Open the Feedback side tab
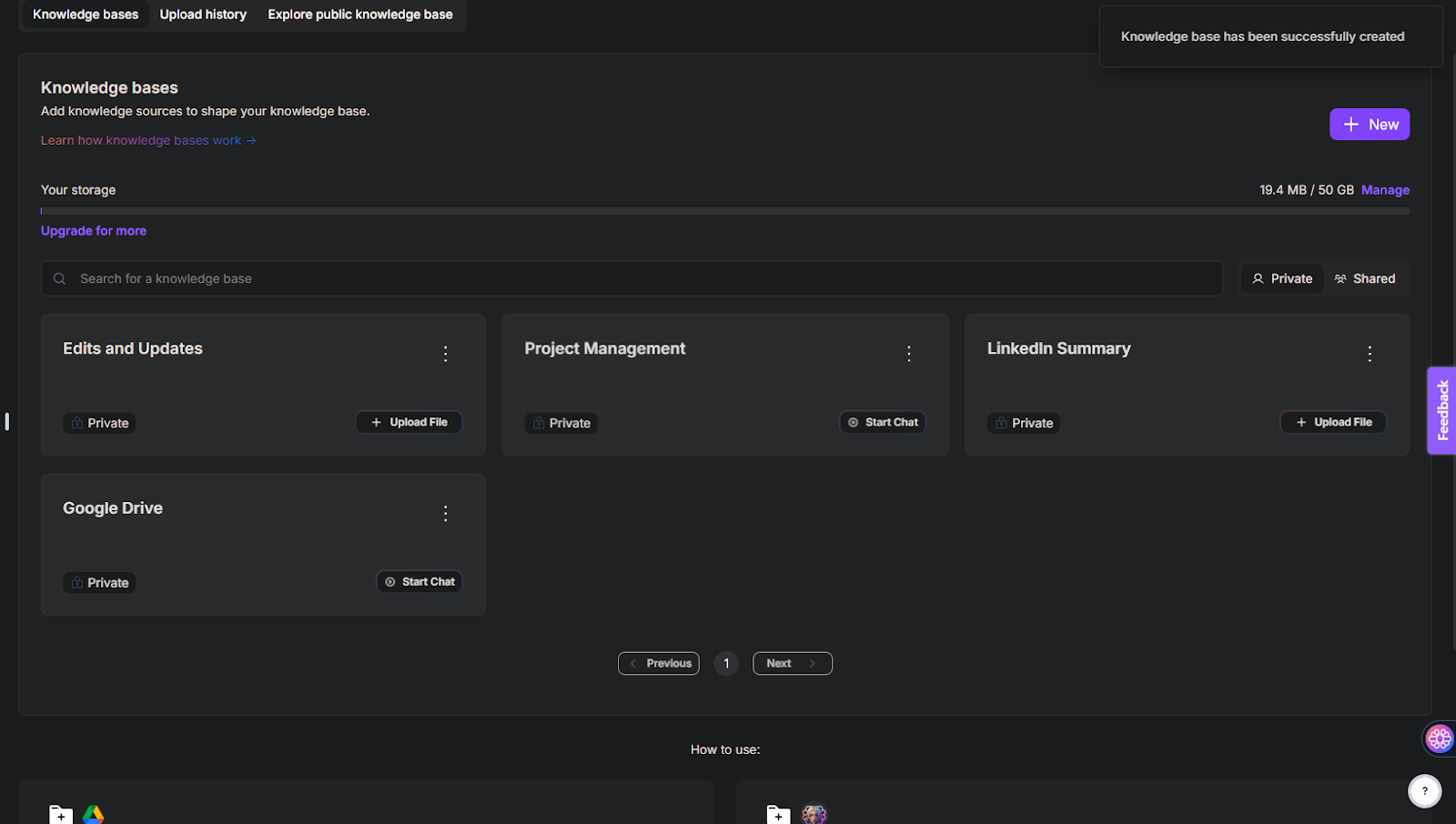Screen dimensions: 1456x824 point(1442,410)
